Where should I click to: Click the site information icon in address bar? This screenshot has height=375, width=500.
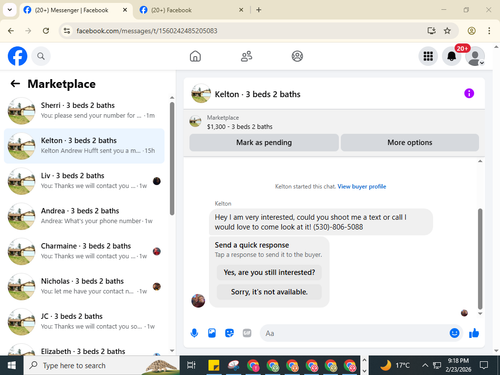coord(67,31)
